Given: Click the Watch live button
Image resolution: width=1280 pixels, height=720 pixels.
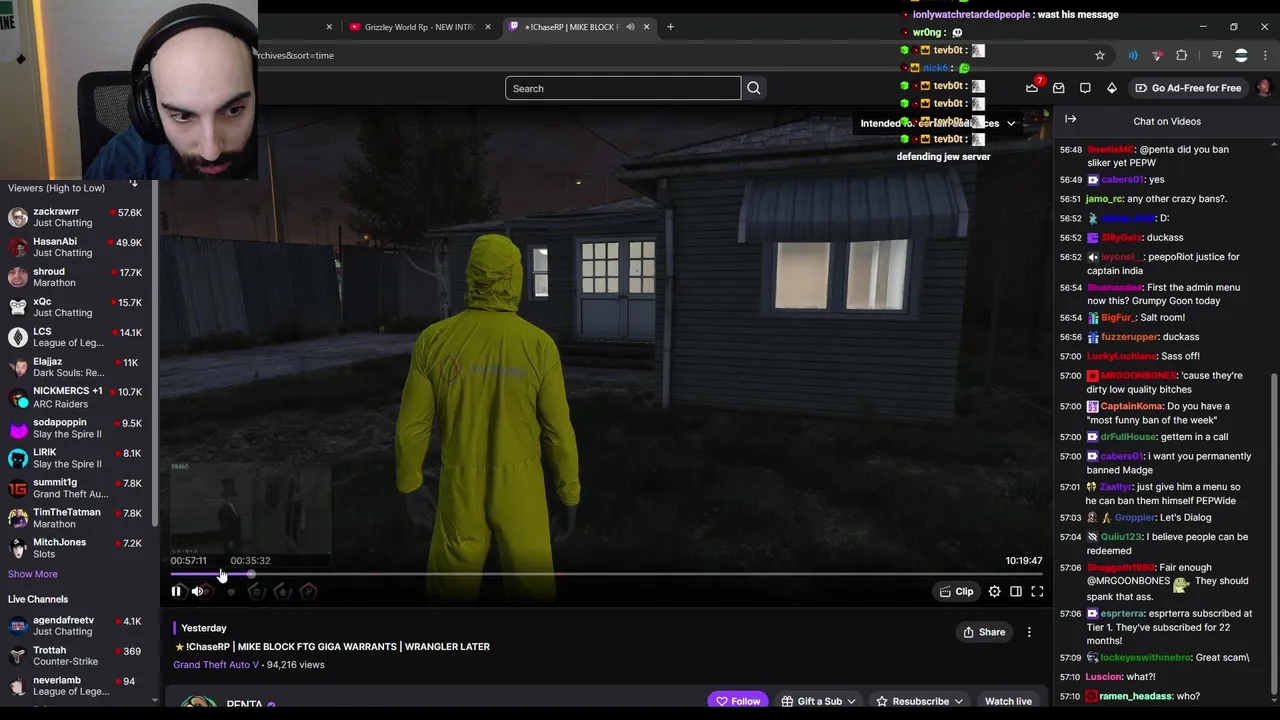Looking at the screenshot, I should [1008, 701].
